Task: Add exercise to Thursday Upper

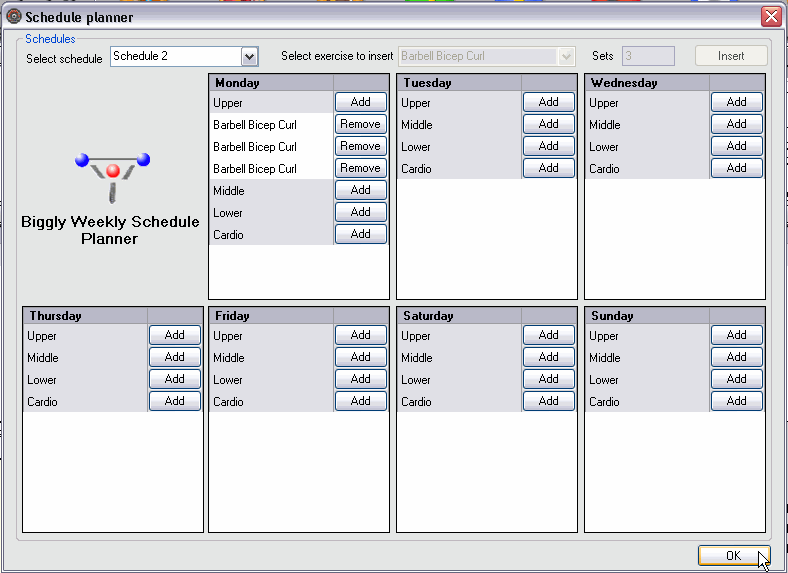Action: (x=174, y=335)
